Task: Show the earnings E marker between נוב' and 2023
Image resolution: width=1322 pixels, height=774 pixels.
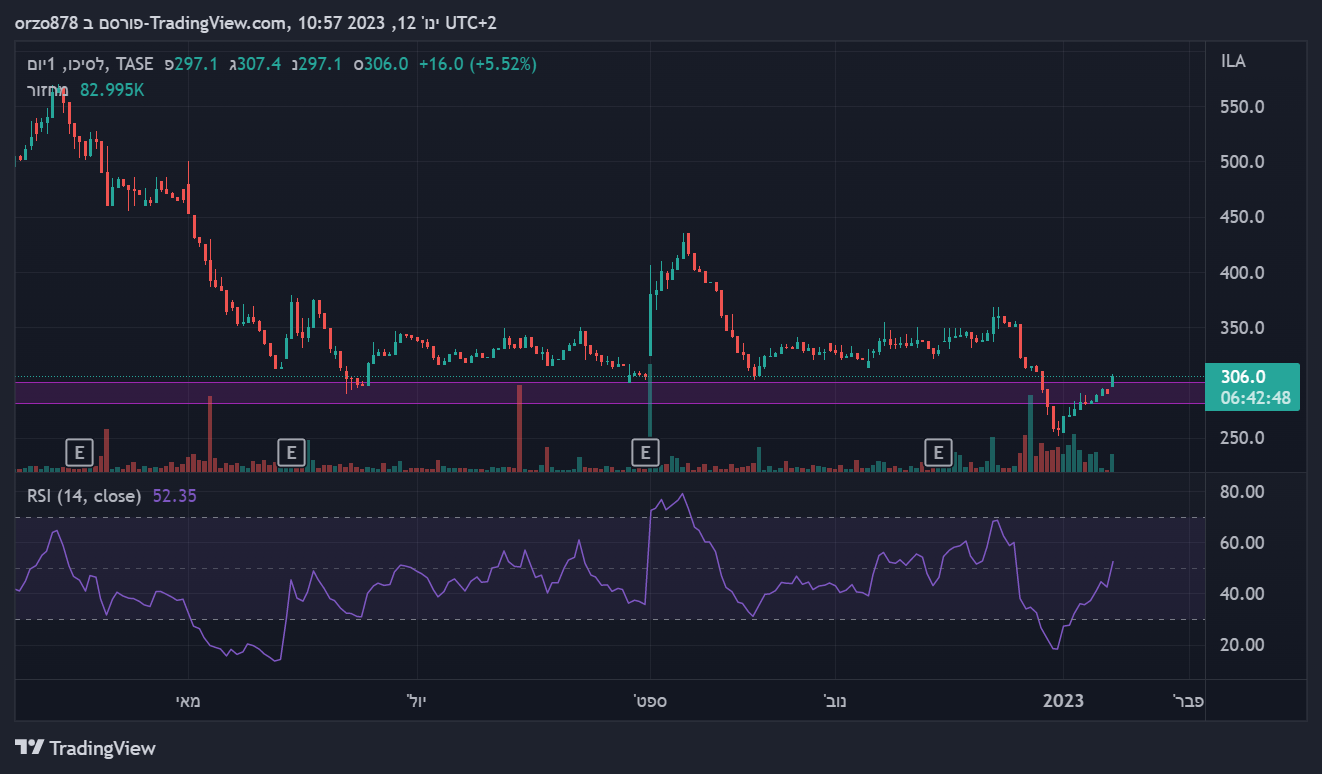Action: (938, 453)
